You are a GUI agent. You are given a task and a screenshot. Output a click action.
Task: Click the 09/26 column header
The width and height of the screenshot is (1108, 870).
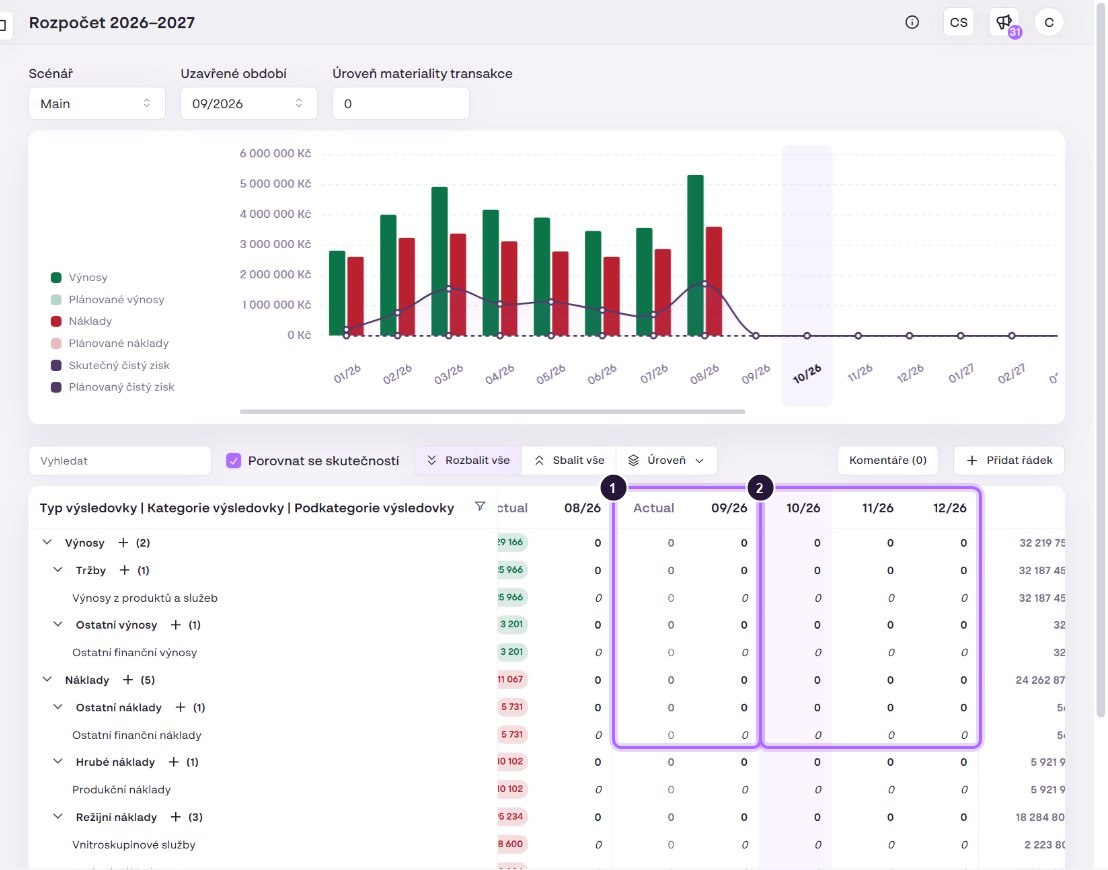(x=729, y=508)
